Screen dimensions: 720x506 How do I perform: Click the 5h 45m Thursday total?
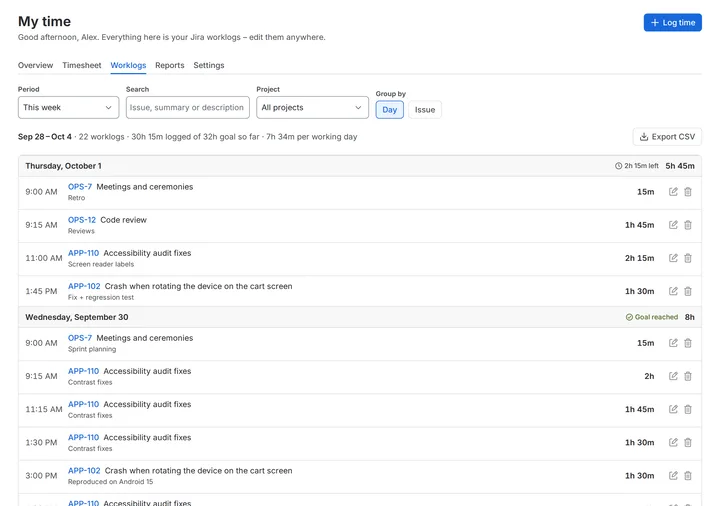(680, 166)
